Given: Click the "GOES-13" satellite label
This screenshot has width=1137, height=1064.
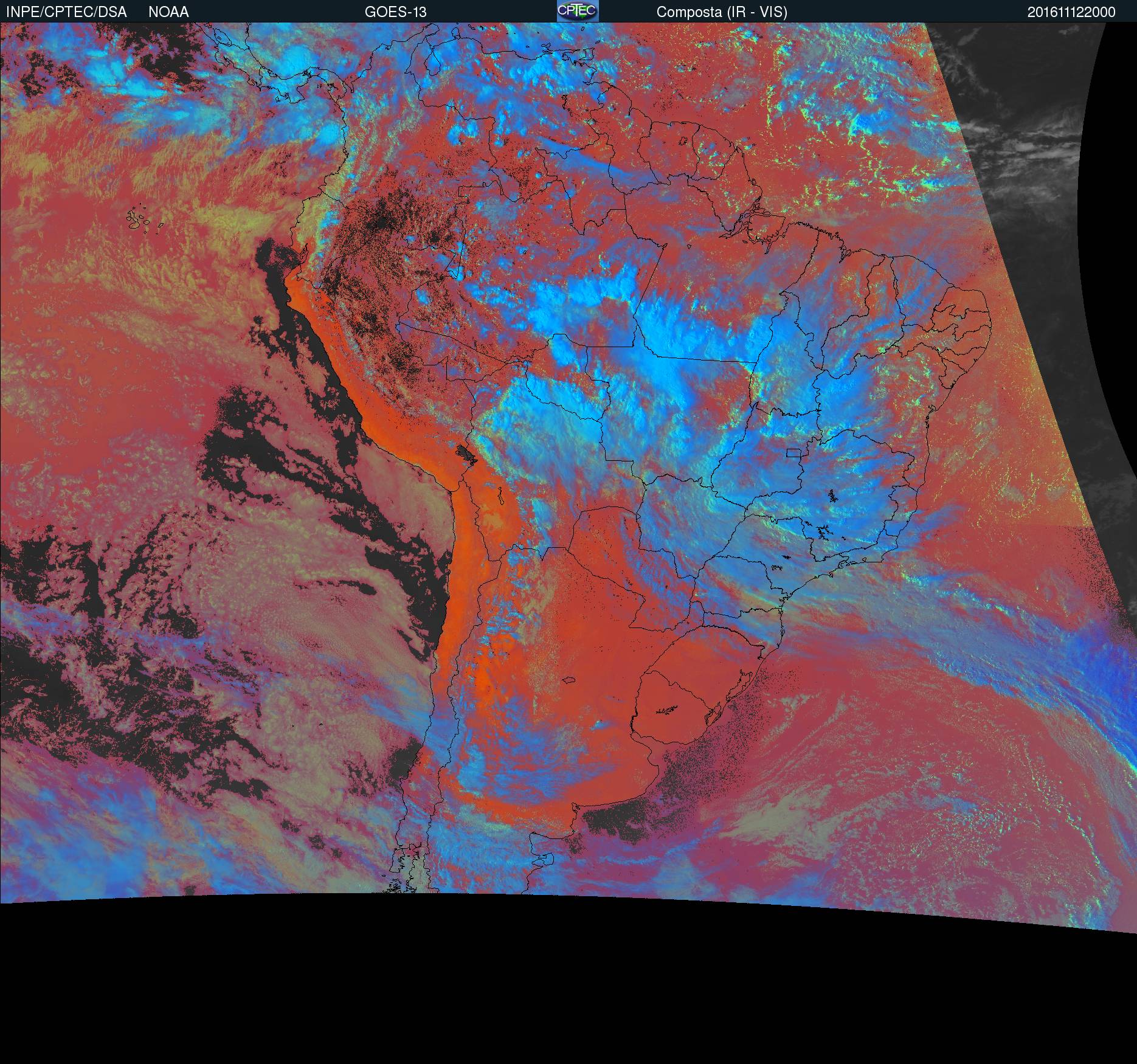Looking at the screenshot, I should [x=395, y=12].
